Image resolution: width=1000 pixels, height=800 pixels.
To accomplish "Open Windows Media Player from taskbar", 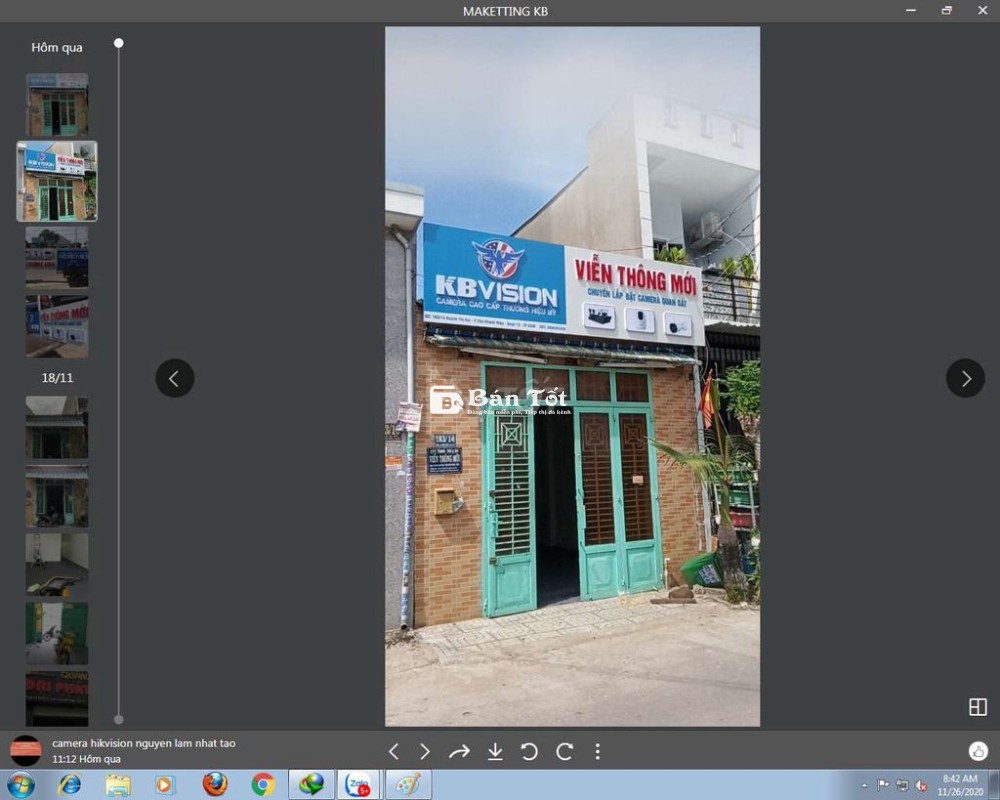I will point(165,785).
